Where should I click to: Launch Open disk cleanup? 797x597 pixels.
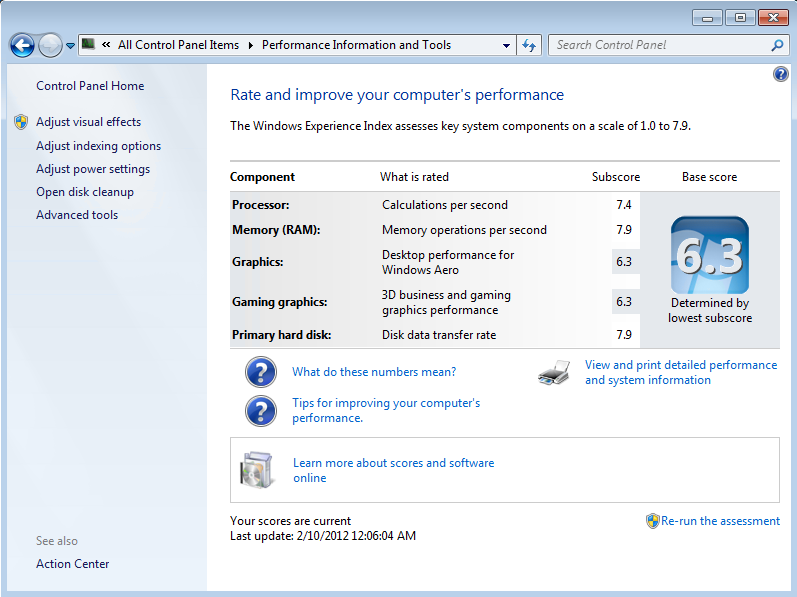85,192
